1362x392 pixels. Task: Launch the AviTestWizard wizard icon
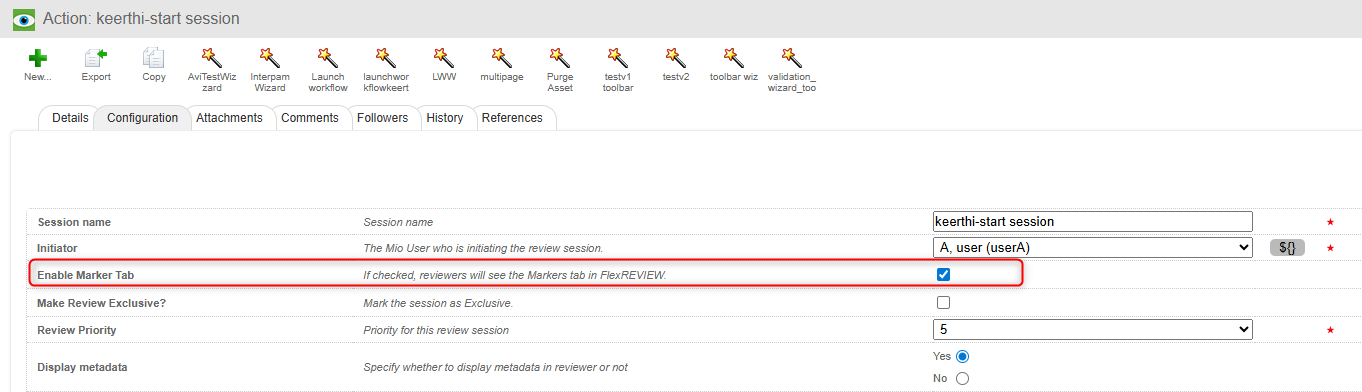coord(211,58)
